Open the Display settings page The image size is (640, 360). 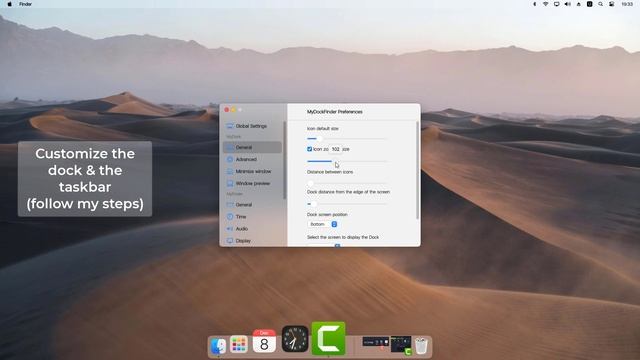[252, 241]
